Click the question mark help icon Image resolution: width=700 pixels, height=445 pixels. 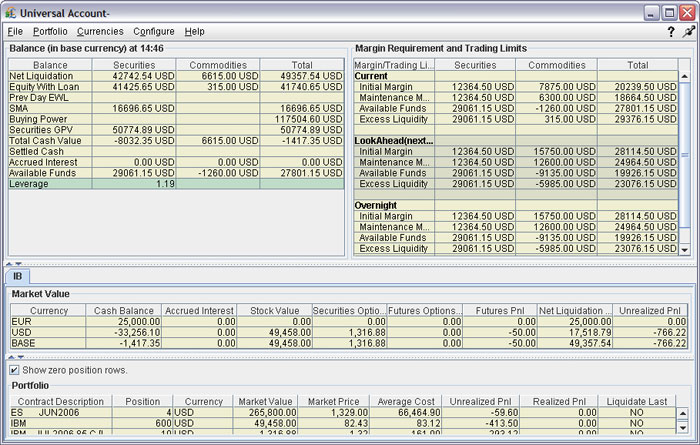coord(670,32)
